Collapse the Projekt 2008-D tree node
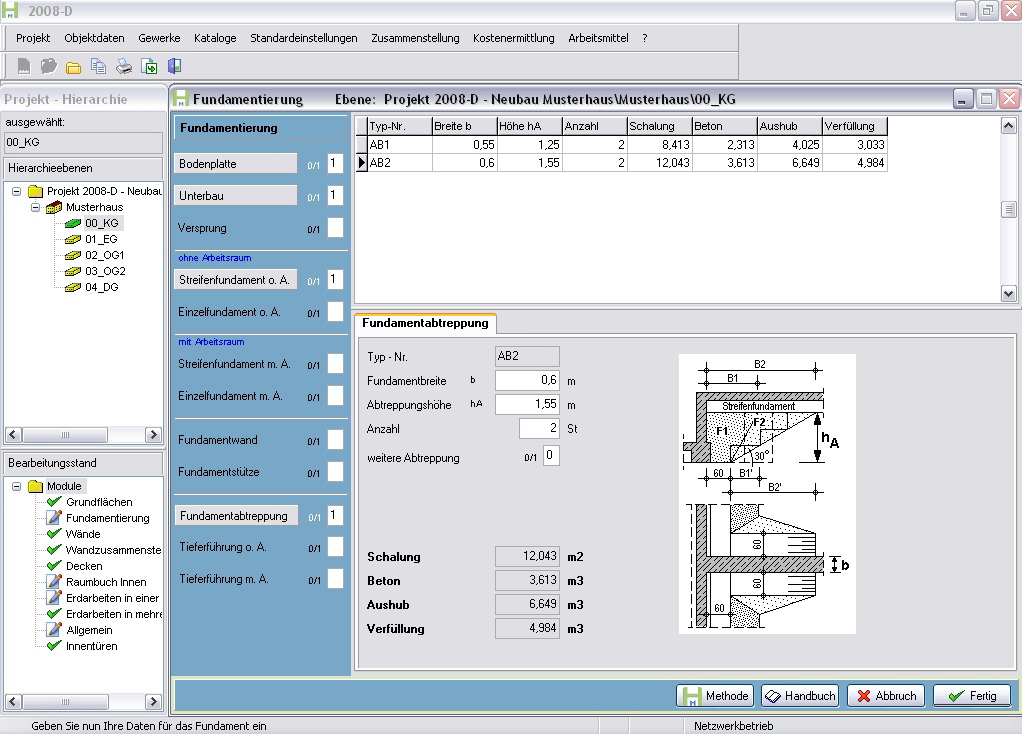 click(17, 191)
